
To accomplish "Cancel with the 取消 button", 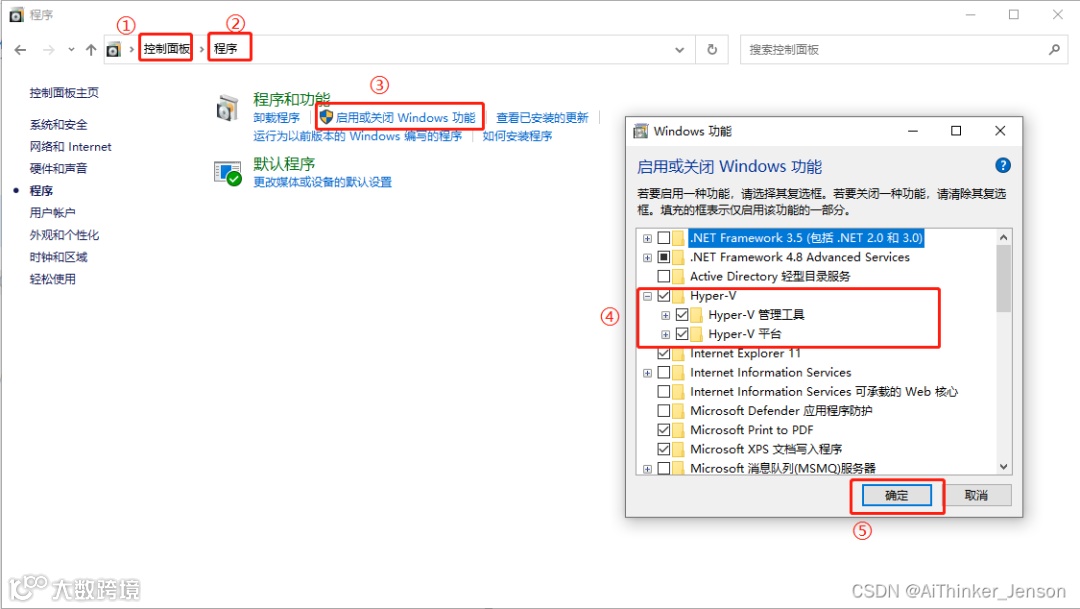I will (x=976, y=495).
